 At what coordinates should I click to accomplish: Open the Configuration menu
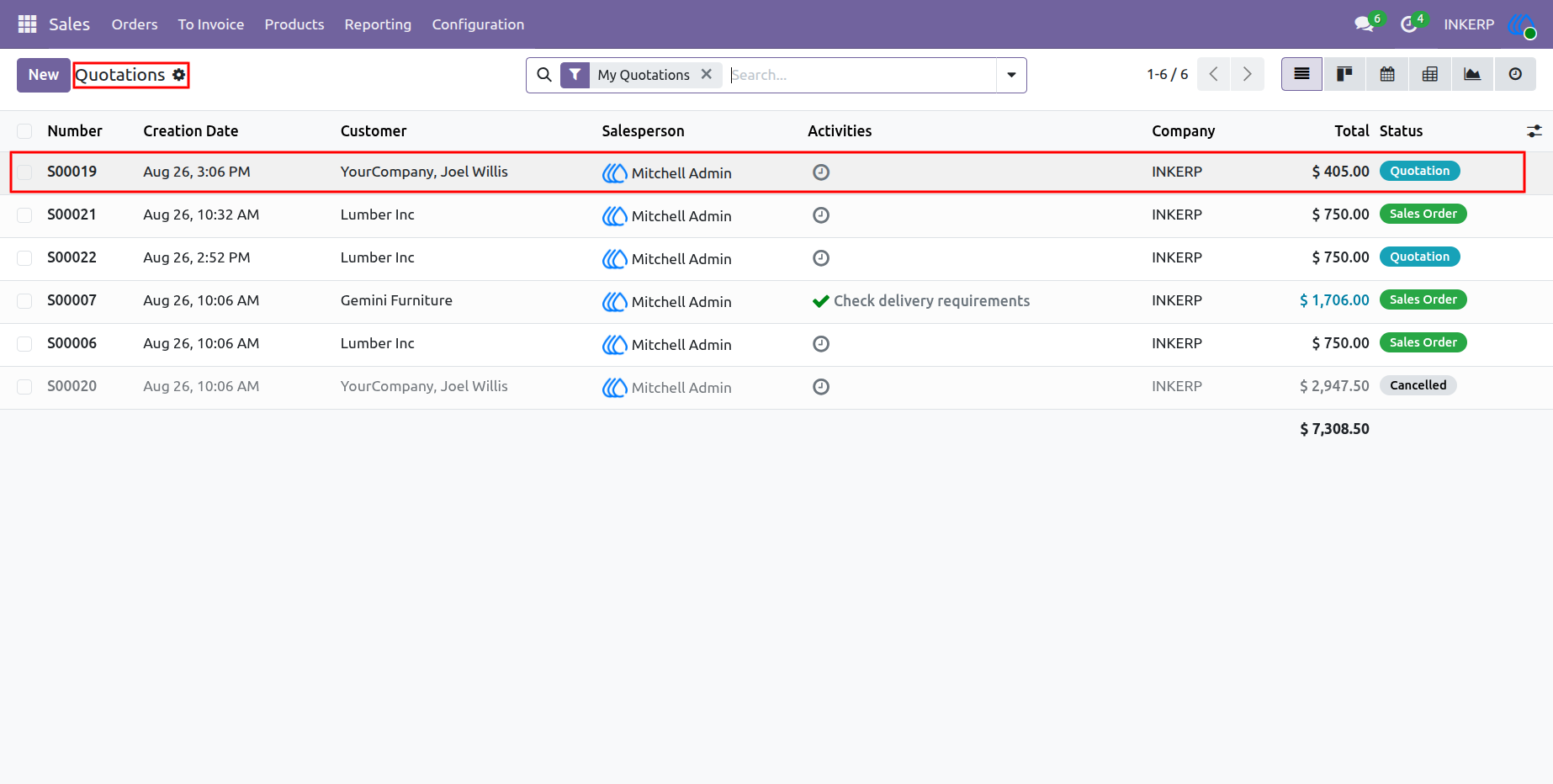tap(478, 24)
